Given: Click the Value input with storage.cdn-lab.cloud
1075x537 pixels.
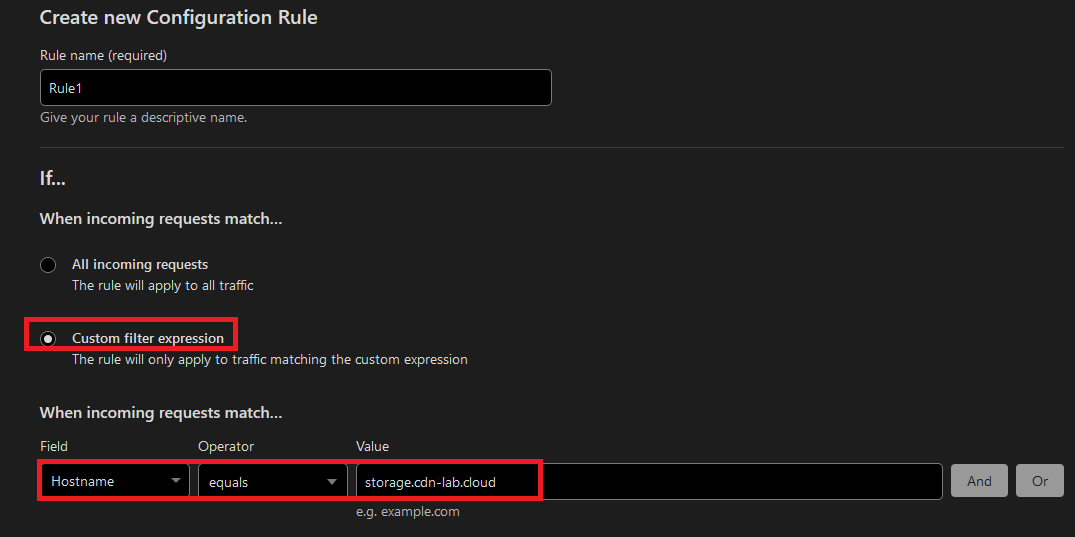Looking at the screenshot, I should [x=648, y=481].
